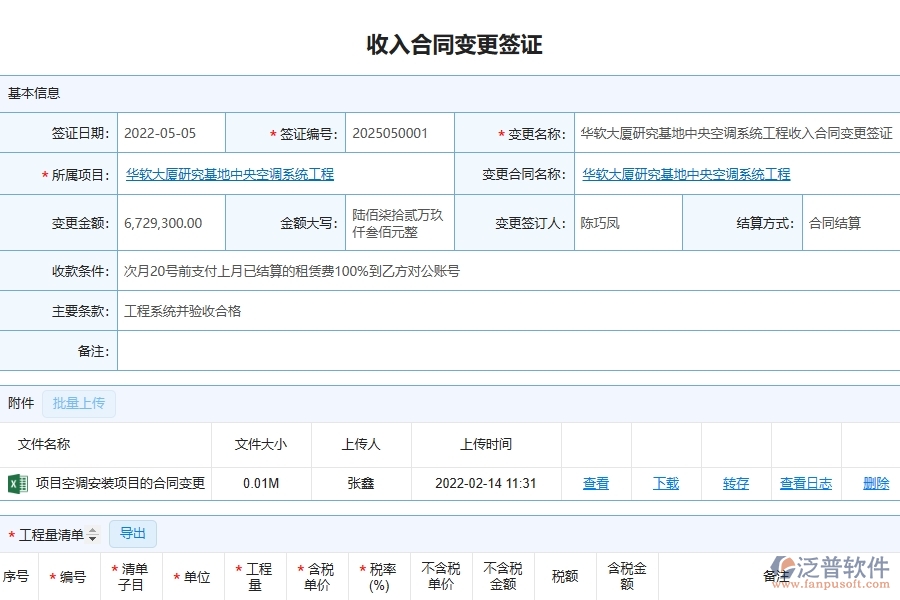The height and width of the screenshot is (600, 900).
Task: Click the 基本信息 section header
Action: click(x=33, y=92)
